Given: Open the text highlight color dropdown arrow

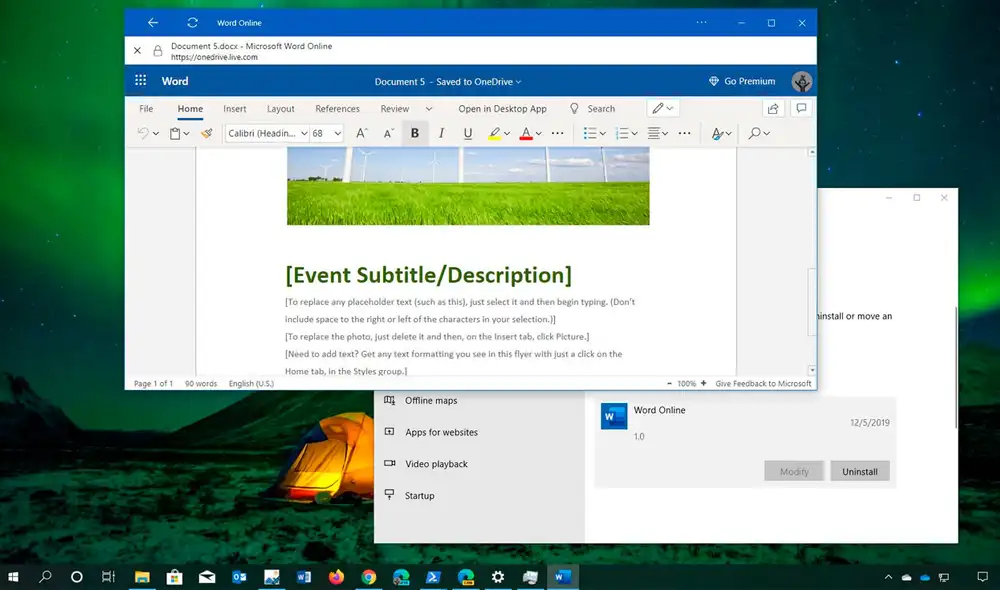Looking at the screenshot, I should (x=507, y=133).
